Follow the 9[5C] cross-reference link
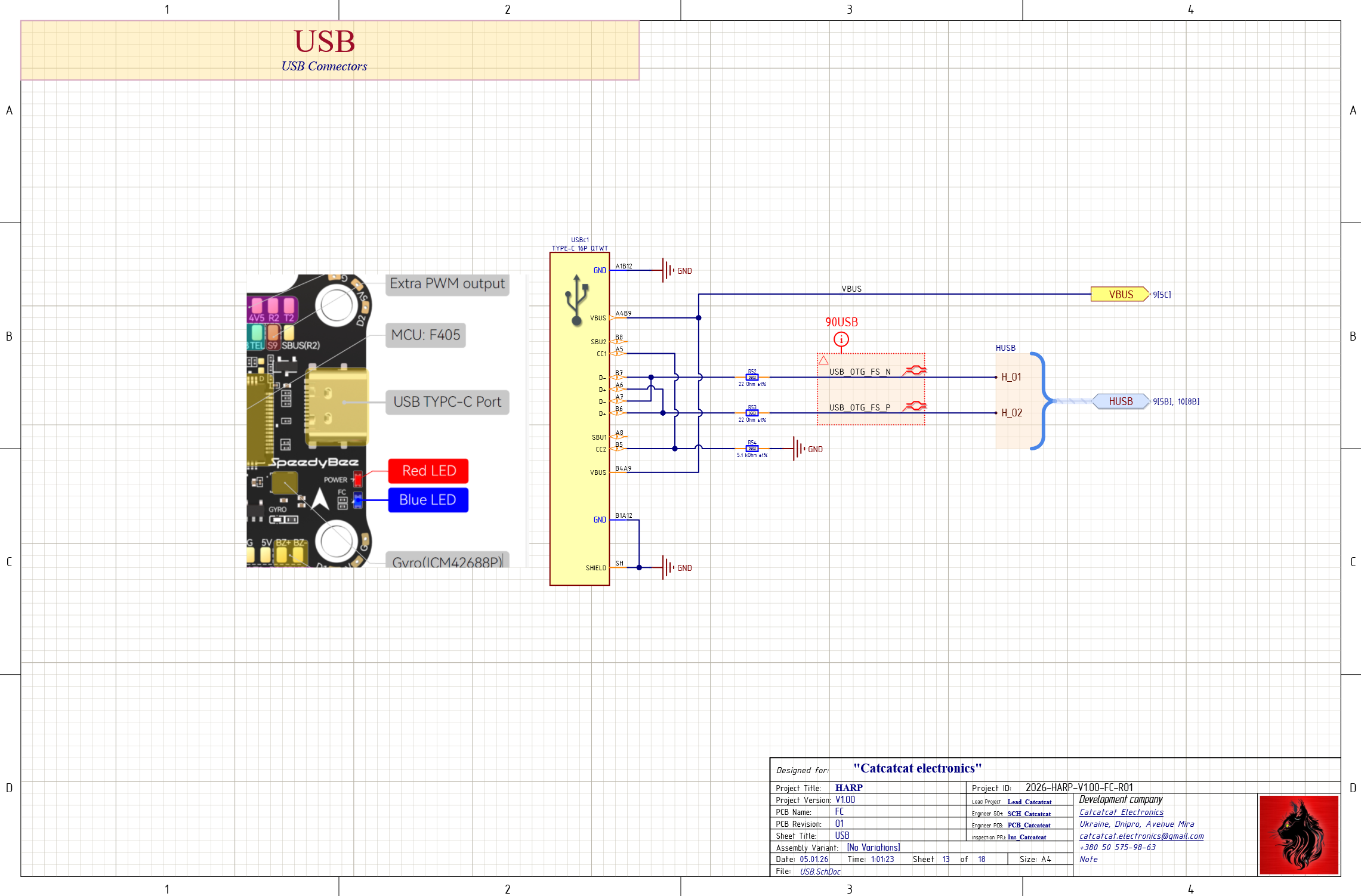Screen dimensions: 1361x896 1161,295
